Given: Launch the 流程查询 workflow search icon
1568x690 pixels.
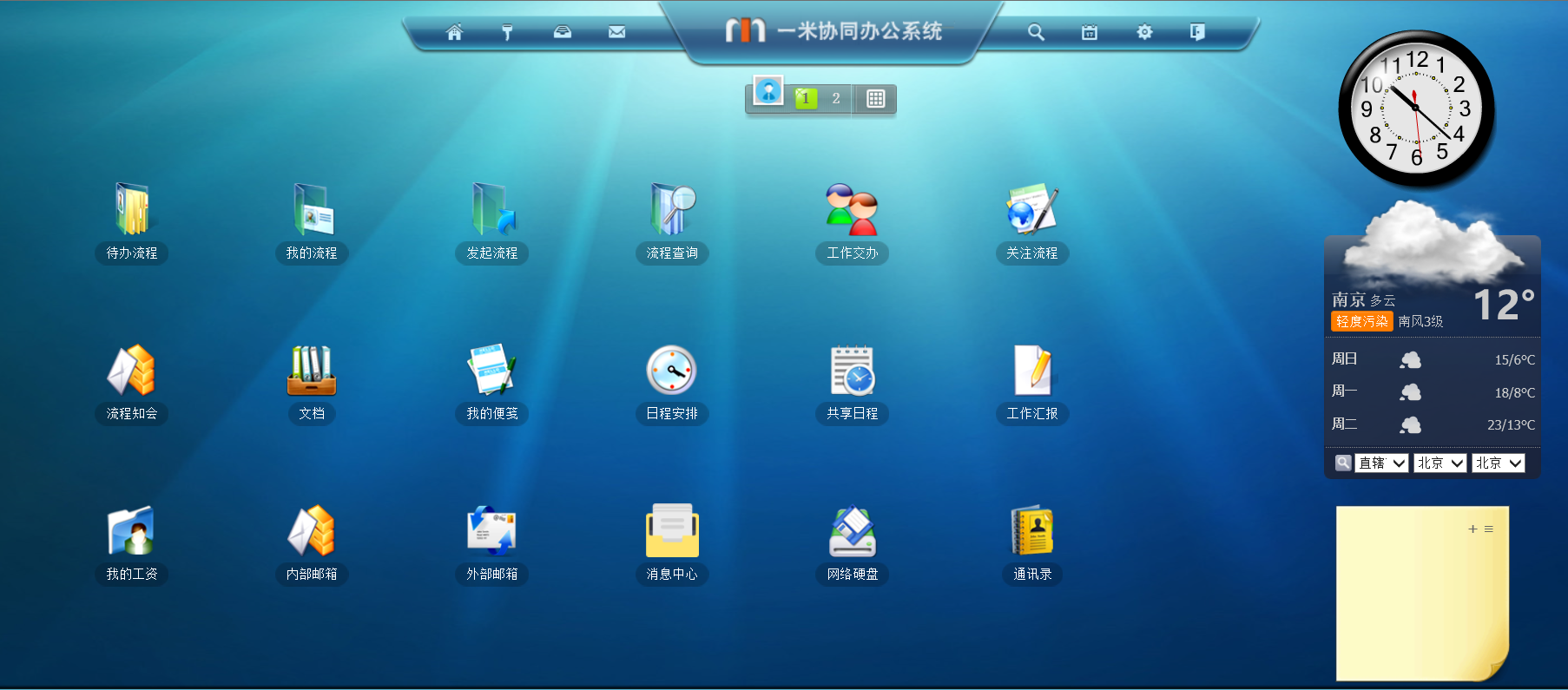Looking at the screenshot, I should tap(672, 210).
